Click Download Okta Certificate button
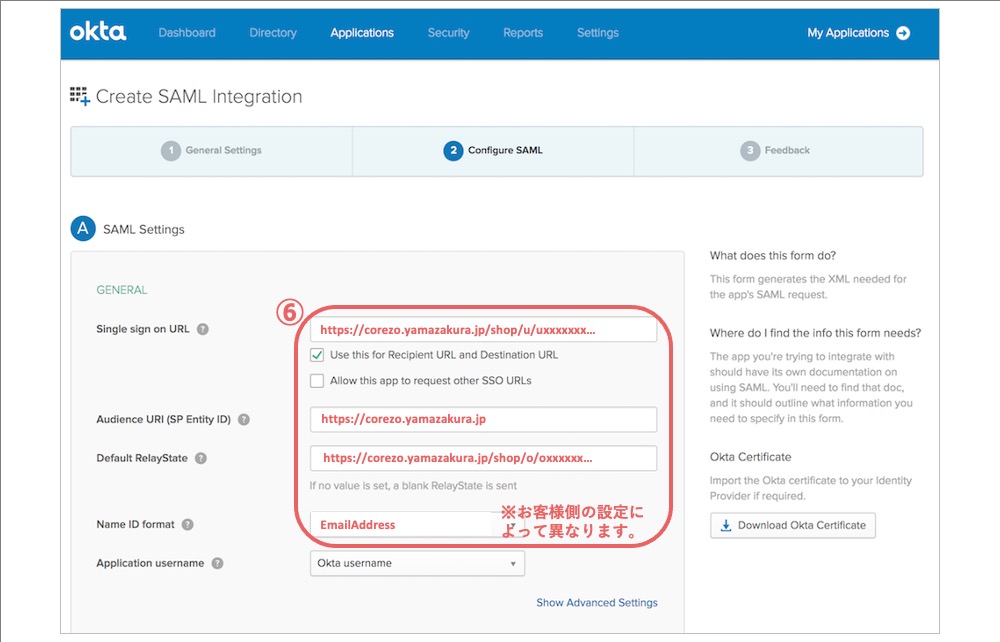Image resolution: width=1000 pixels, height=642 pixels. tap(793, 525)
